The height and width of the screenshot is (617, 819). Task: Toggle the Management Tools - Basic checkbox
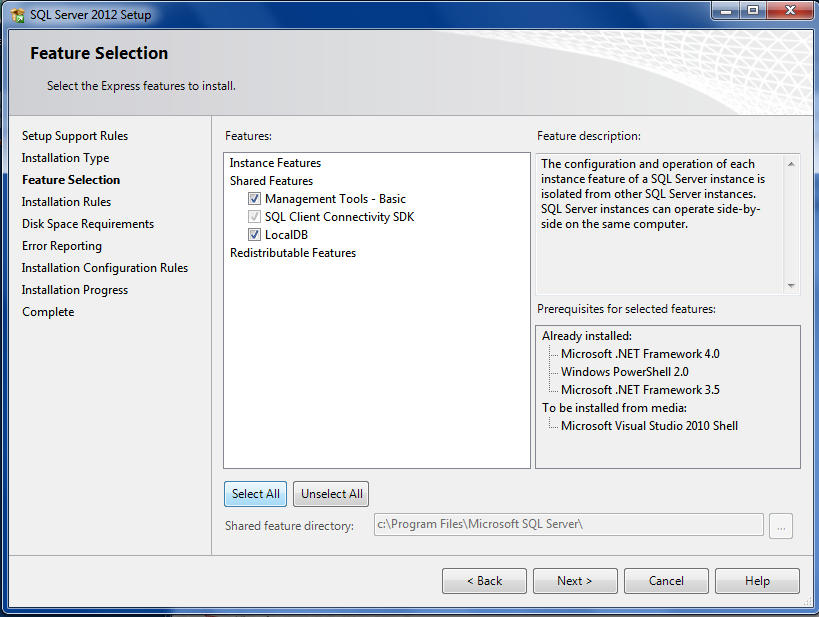point(254,199)
